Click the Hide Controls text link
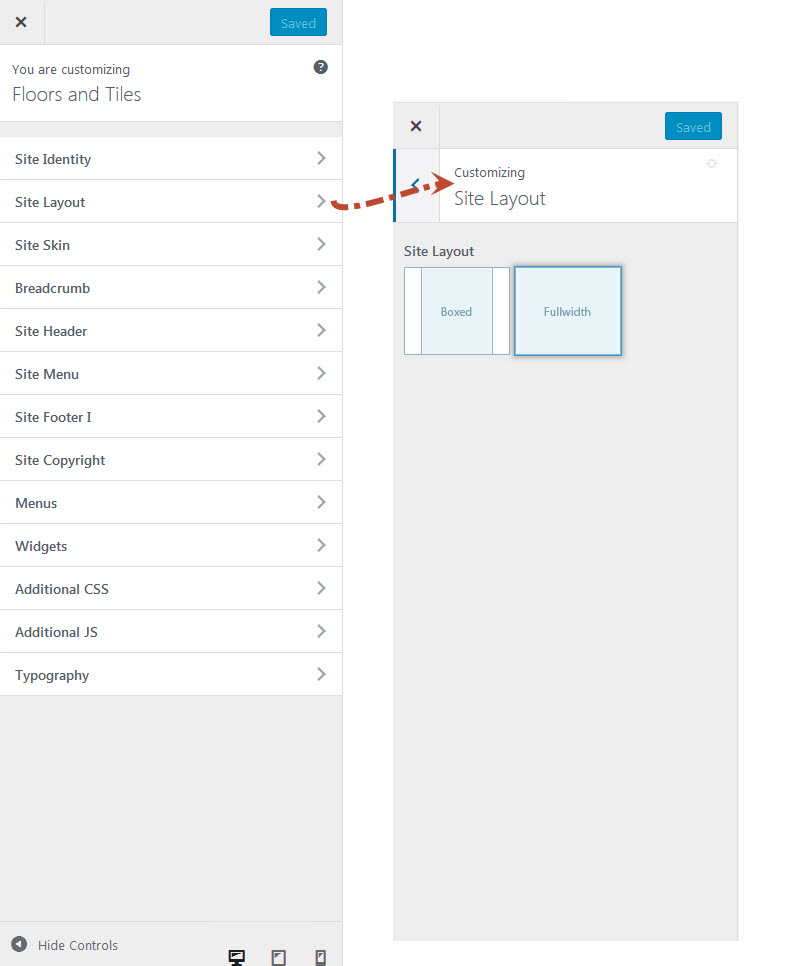808x966 pixels. click(x=78, y=945)
